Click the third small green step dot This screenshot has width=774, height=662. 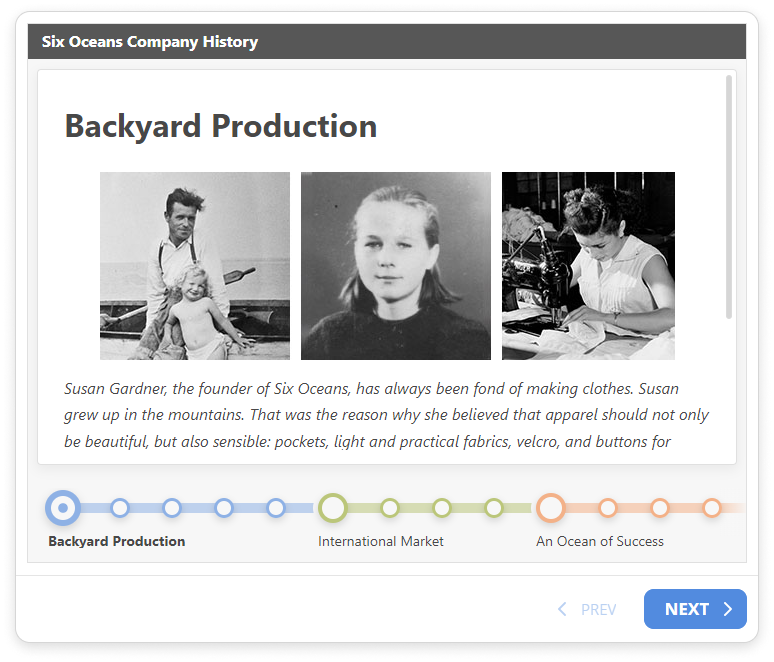(x=494, y=508)
